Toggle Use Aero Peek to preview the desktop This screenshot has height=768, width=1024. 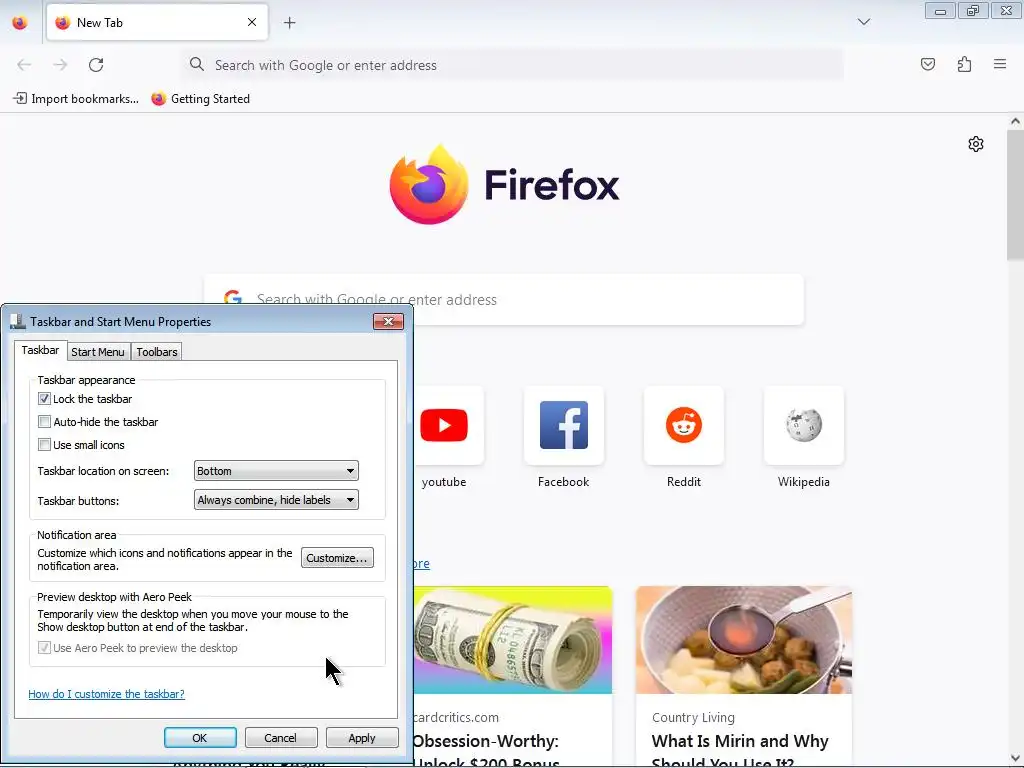pyautogui.click(x=44, y=648)
